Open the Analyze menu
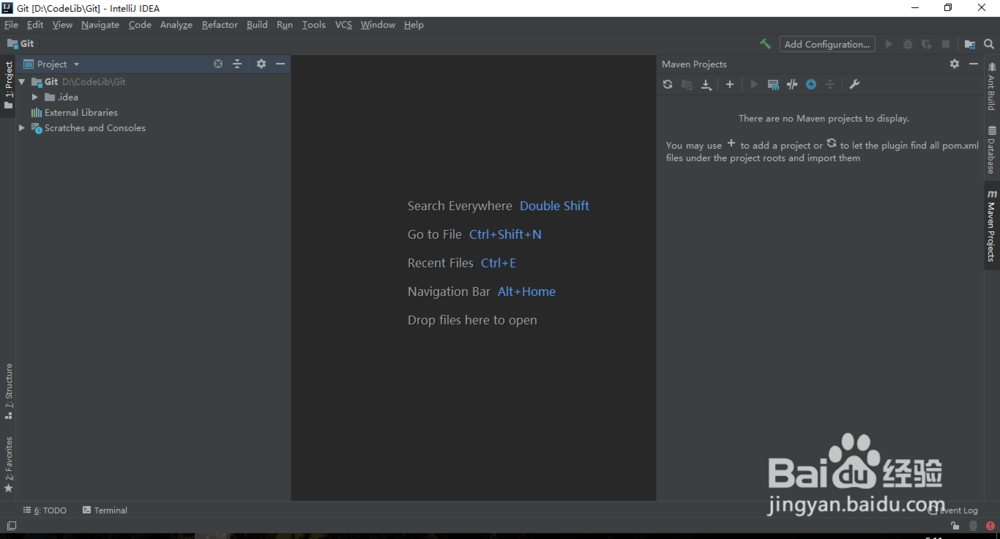 pyautogui.click(x=176, y=25)
